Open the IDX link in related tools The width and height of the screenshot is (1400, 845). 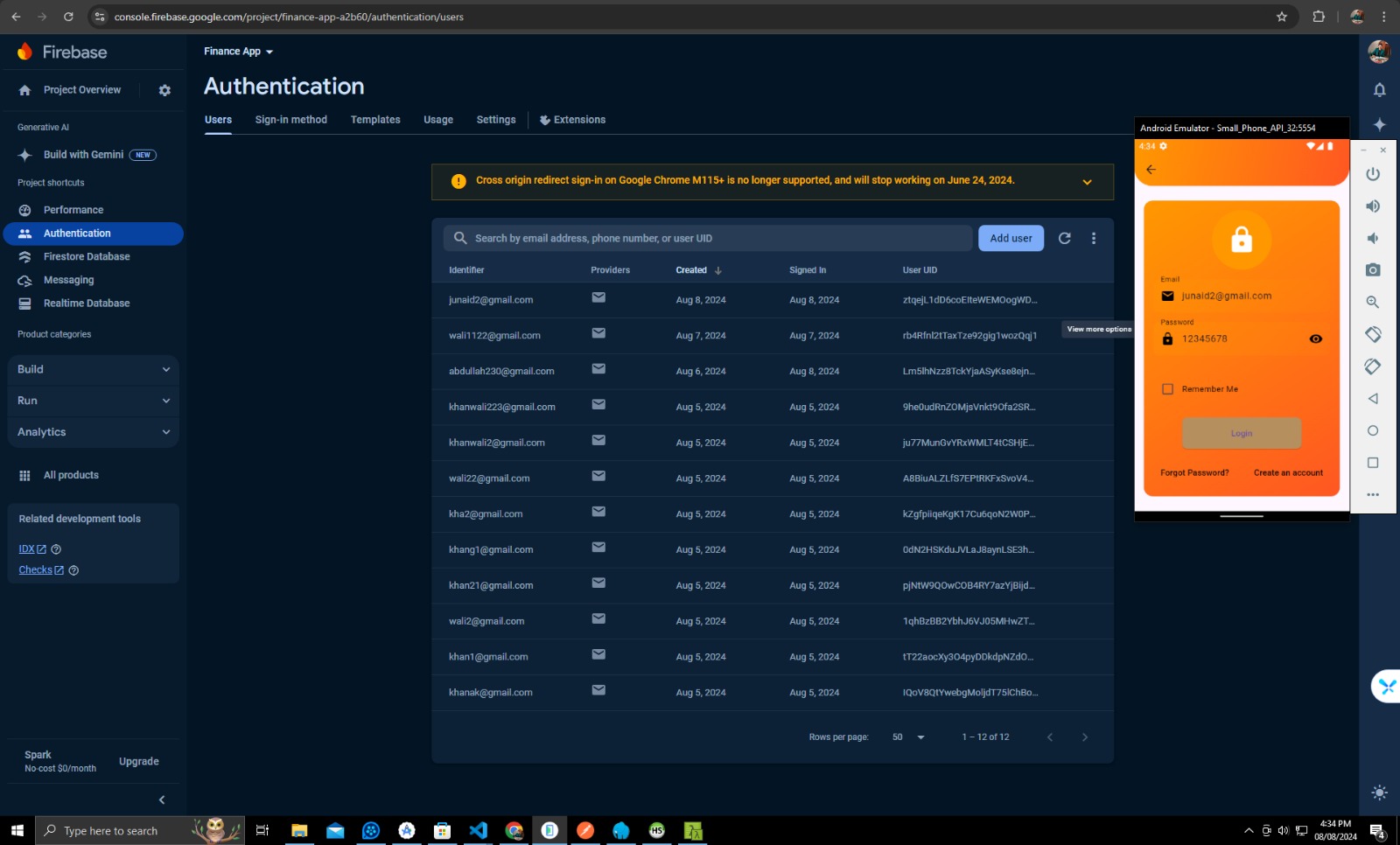27,549
